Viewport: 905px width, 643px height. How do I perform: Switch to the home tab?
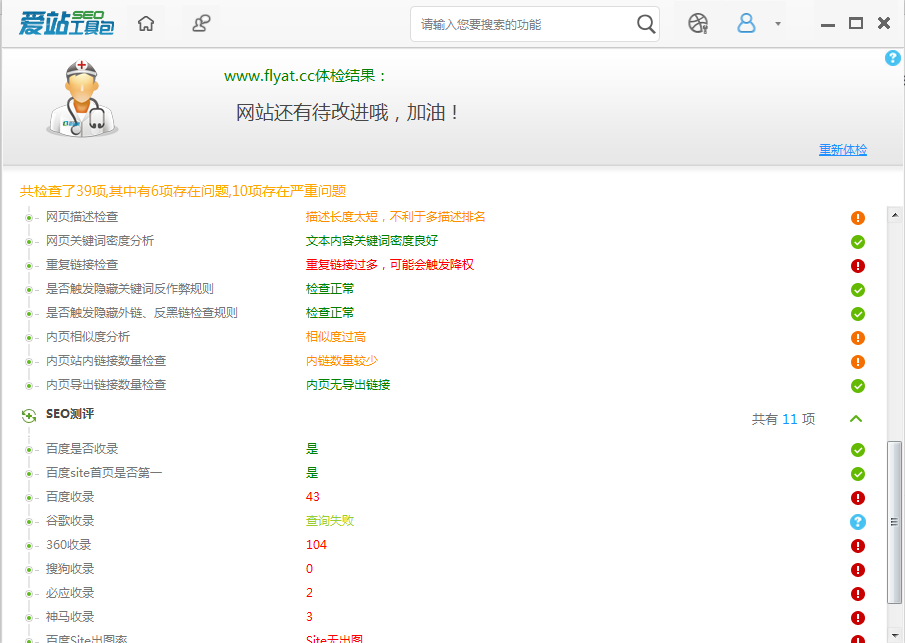tap(145, 22)
